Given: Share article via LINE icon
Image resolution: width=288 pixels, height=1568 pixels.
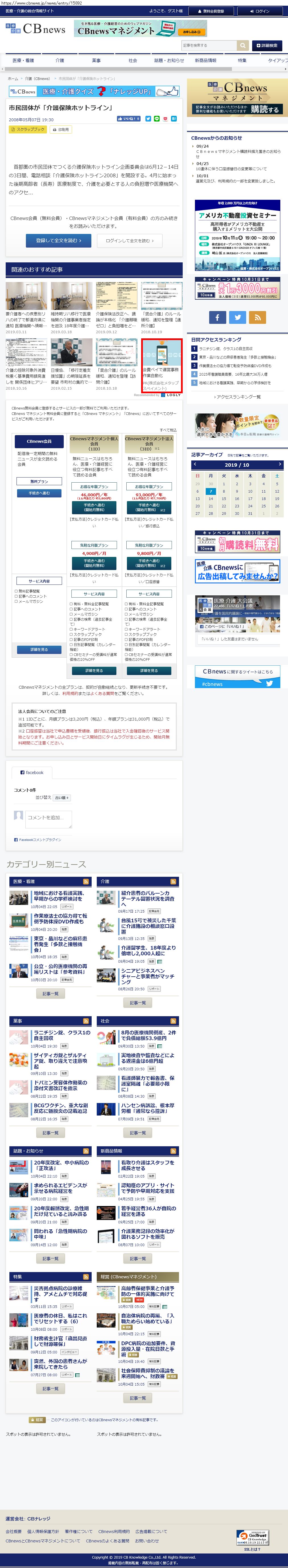Looking at the screenshot, I should (x=157, y=119).
